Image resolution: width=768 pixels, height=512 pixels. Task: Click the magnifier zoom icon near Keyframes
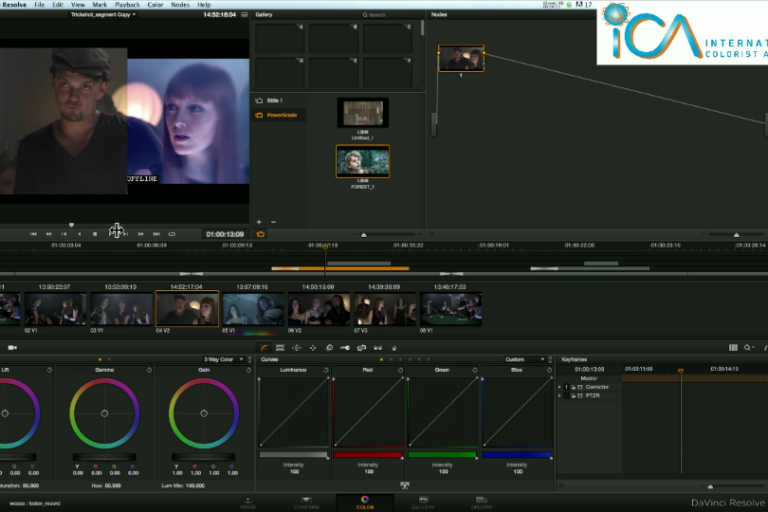click(748, 347)
